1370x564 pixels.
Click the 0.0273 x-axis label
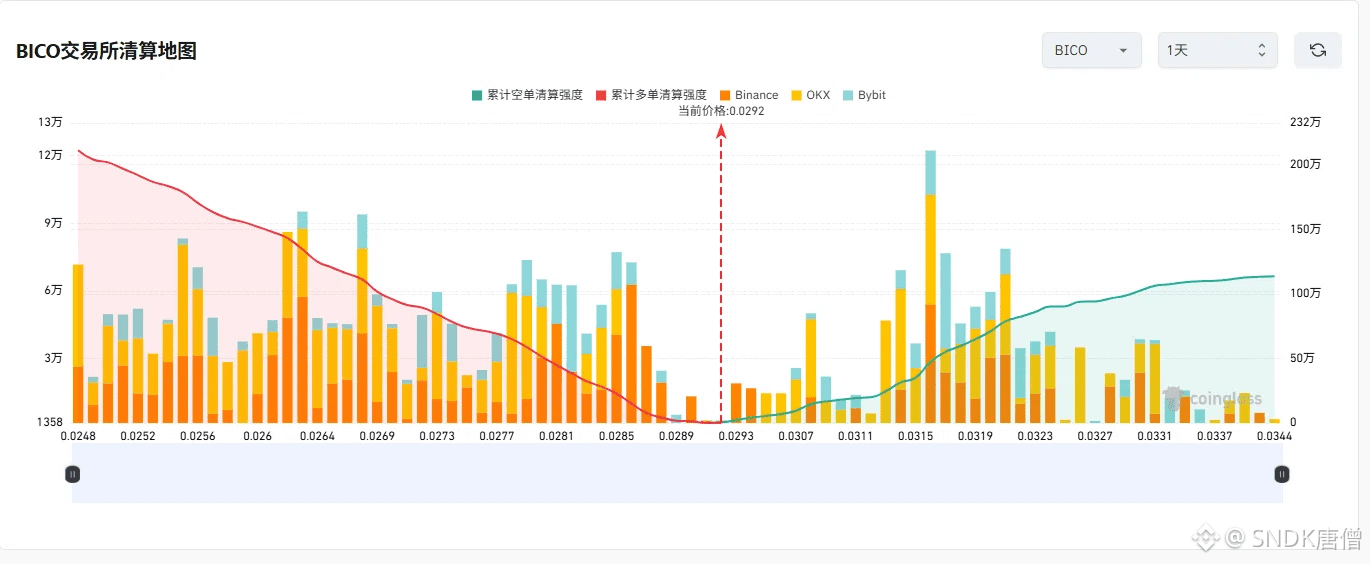(x=437, y=437)
